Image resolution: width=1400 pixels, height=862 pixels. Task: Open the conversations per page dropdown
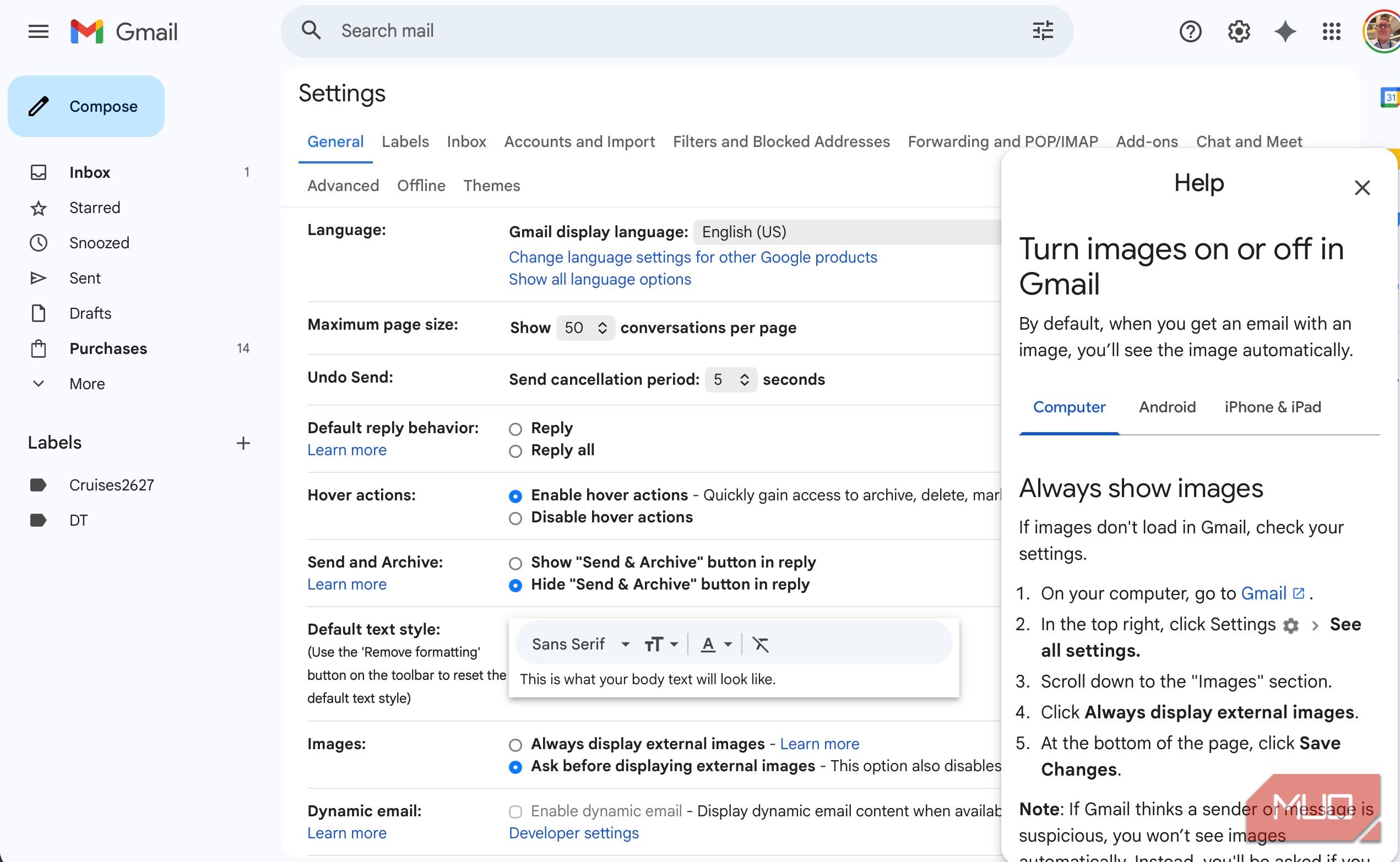[585, 328]
